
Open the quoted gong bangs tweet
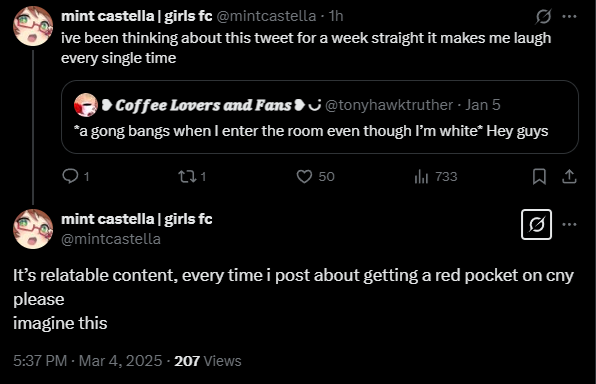pyautogui.click(x=320, y=117)
